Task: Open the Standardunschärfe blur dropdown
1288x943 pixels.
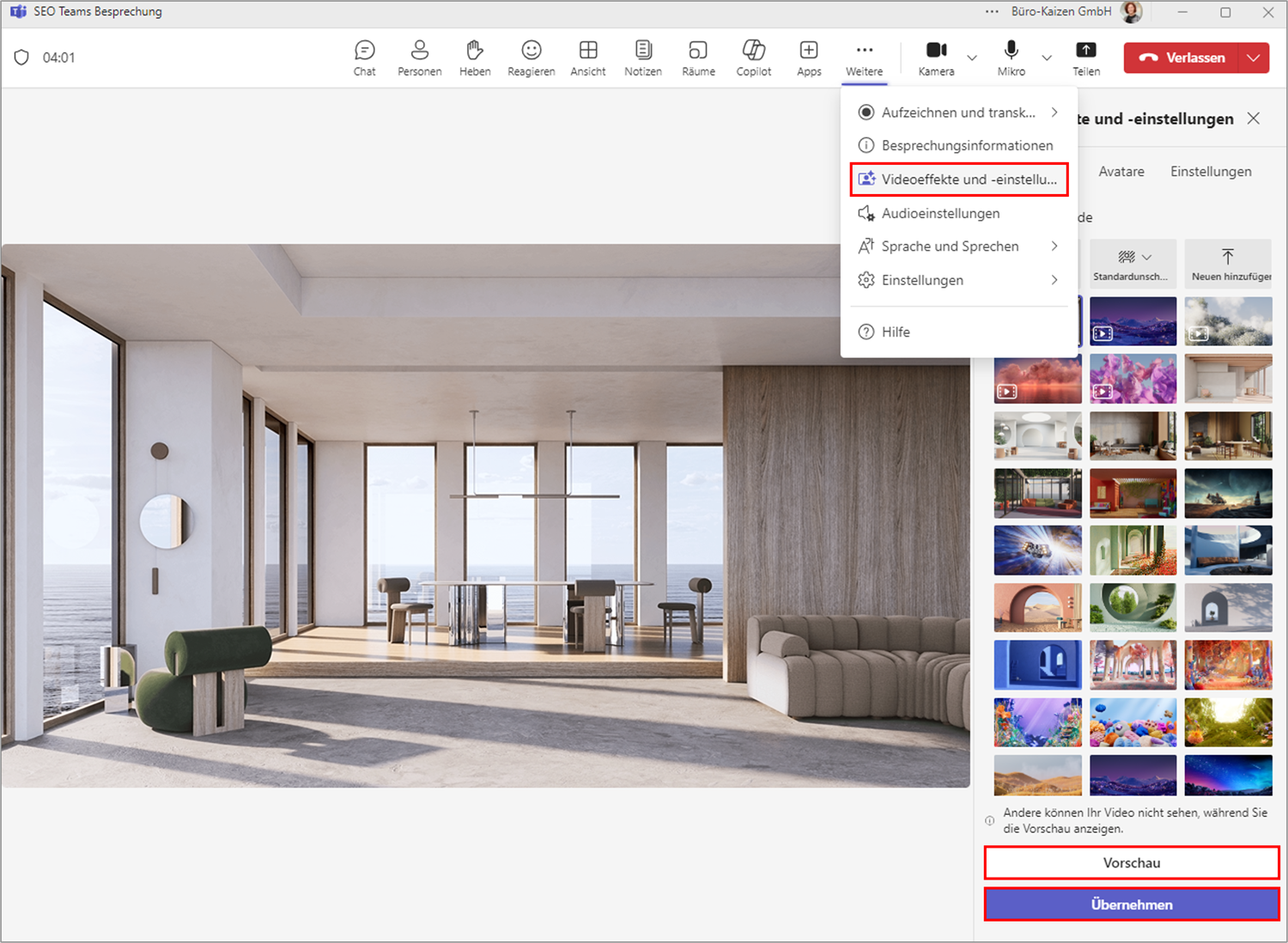Action: [1133, 263]
